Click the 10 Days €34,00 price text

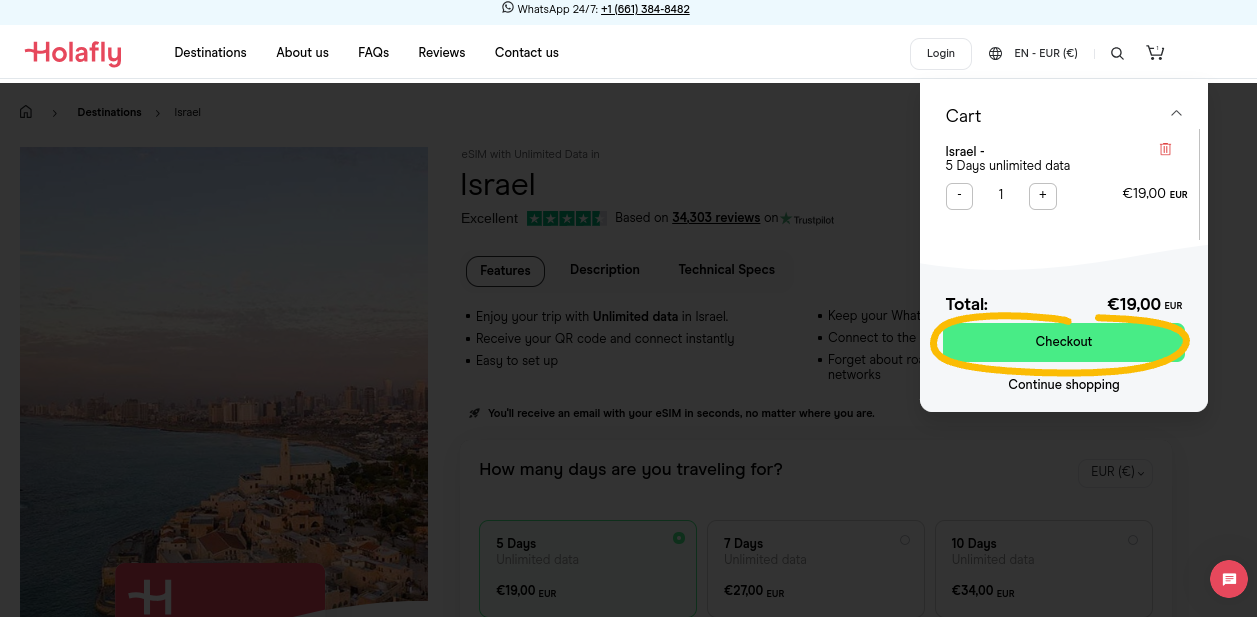[x=982, y=592]
